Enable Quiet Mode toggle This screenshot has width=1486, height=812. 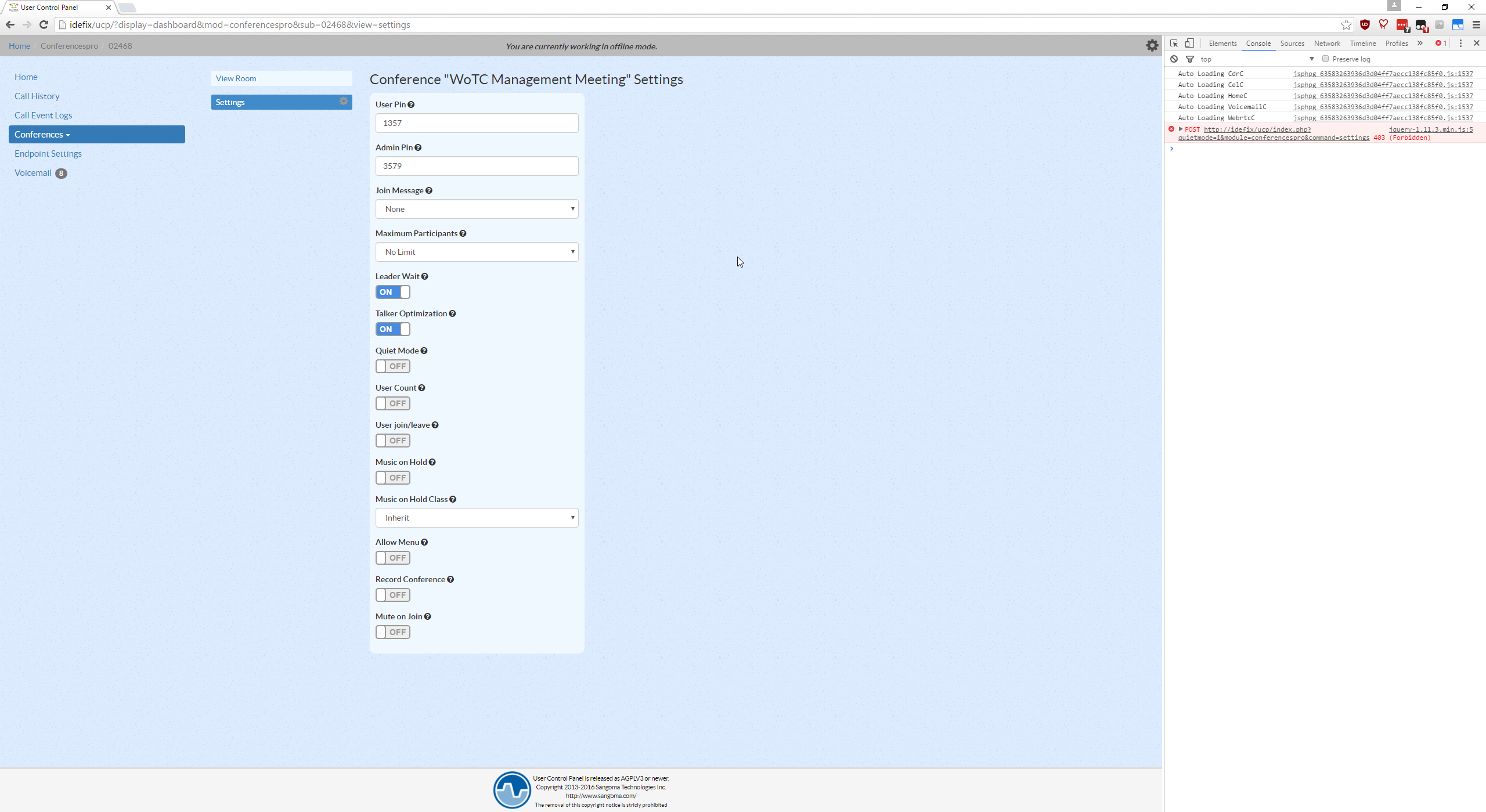coord(393,366)
